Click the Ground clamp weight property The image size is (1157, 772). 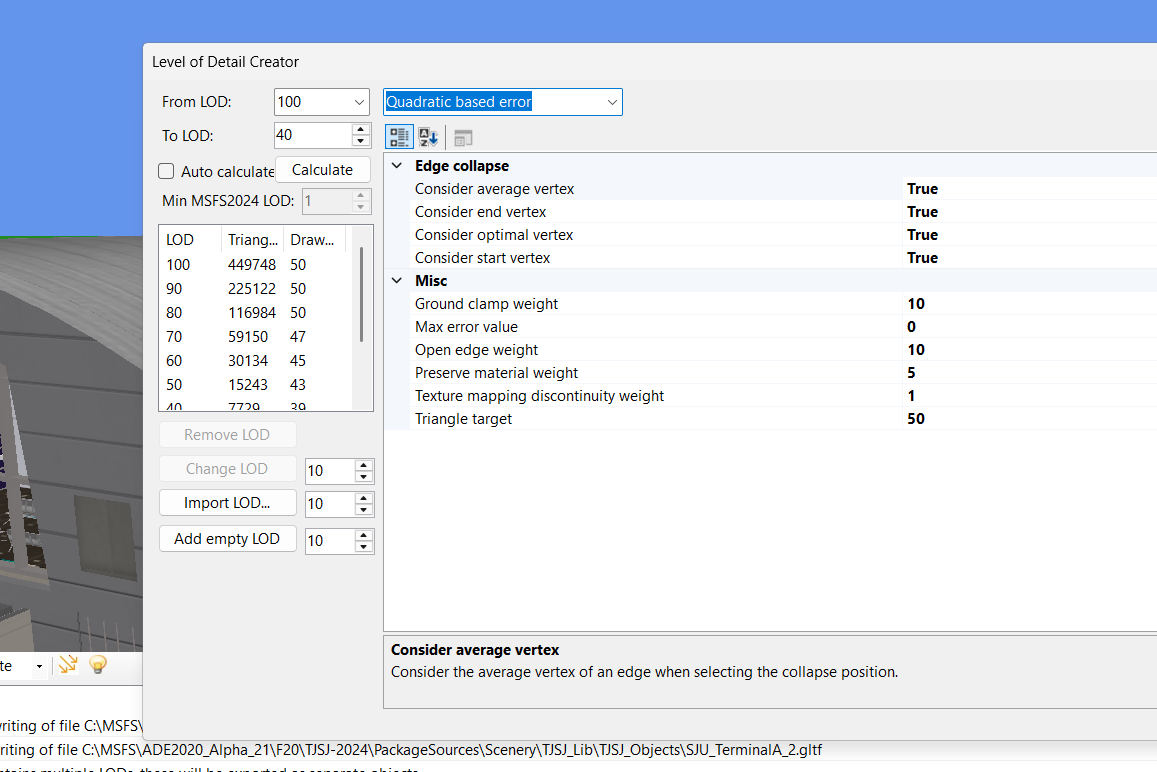486,304
